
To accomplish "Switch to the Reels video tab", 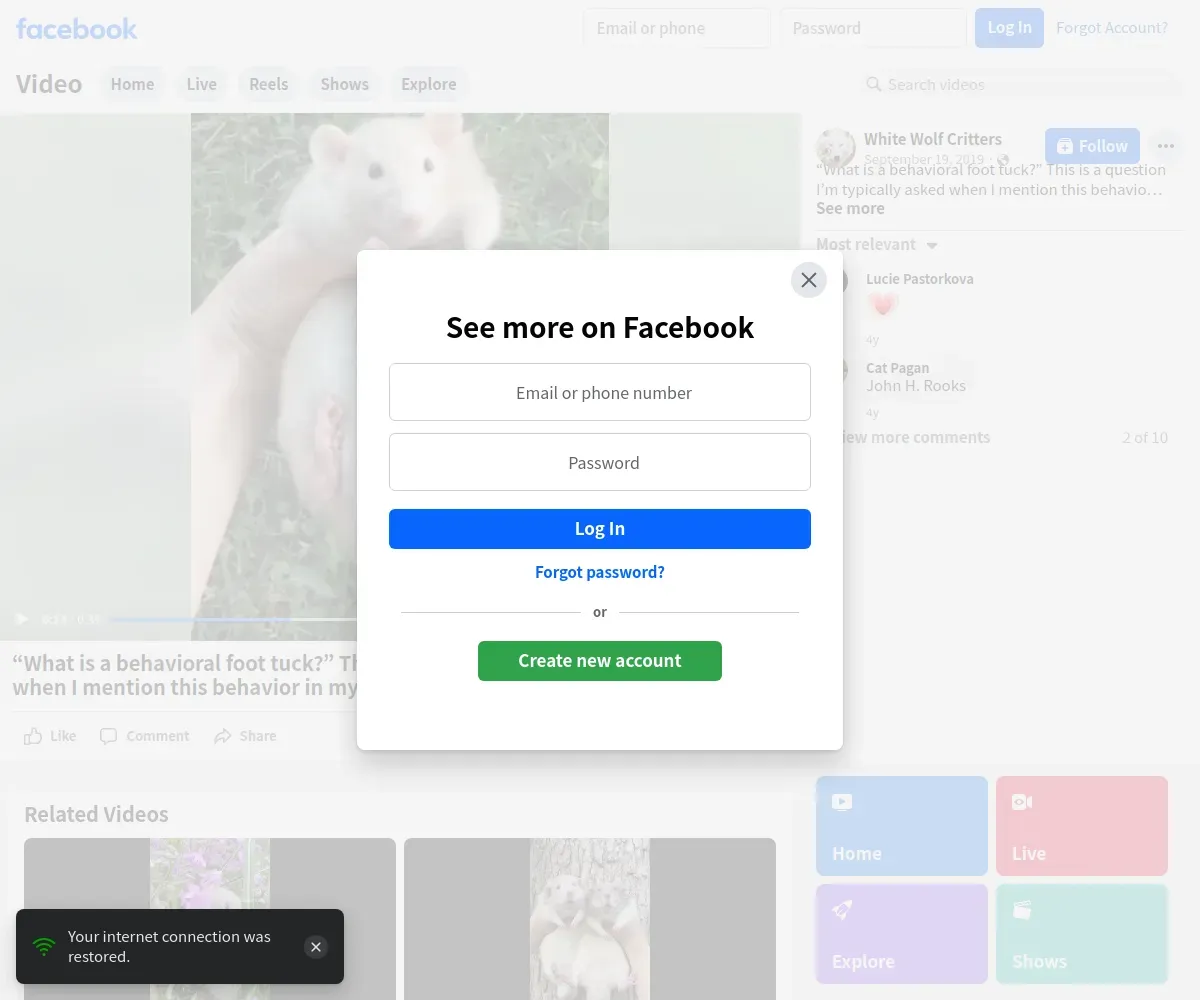I will [268, 84].
